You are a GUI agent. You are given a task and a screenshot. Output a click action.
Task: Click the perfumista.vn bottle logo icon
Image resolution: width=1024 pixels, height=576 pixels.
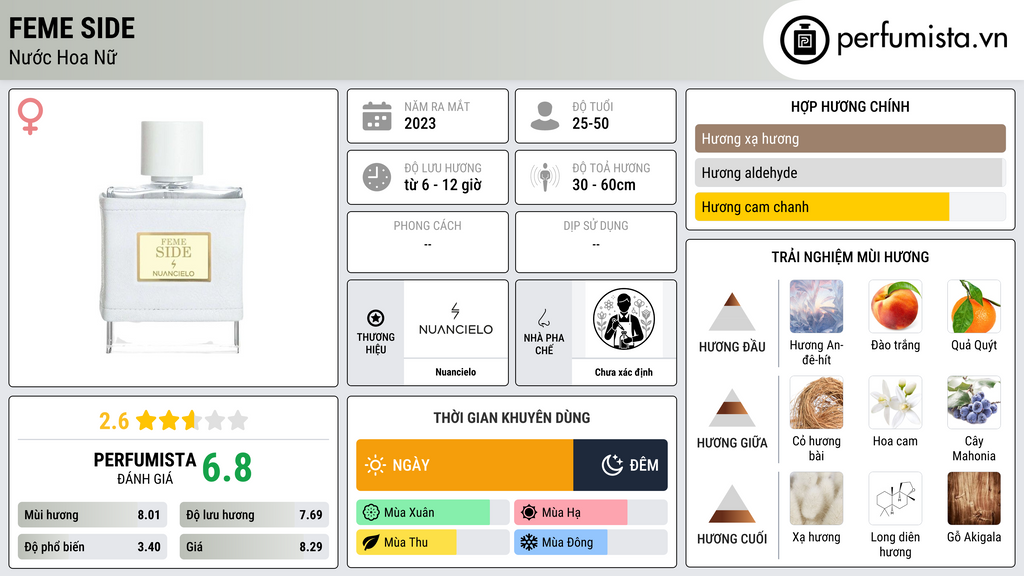tap(804, 40)
